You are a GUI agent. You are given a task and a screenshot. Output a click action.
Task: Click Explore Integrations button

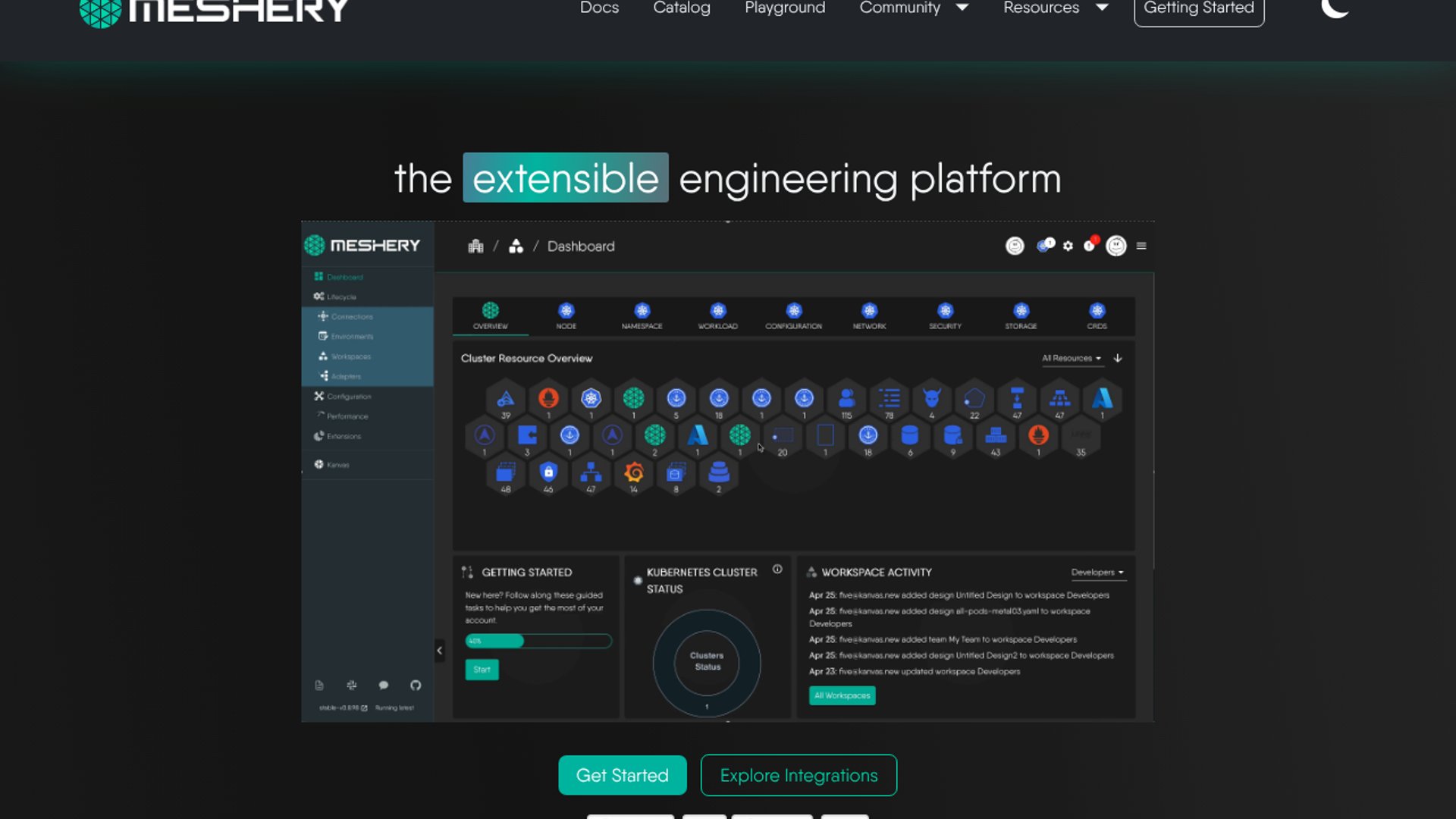(799, 775)
